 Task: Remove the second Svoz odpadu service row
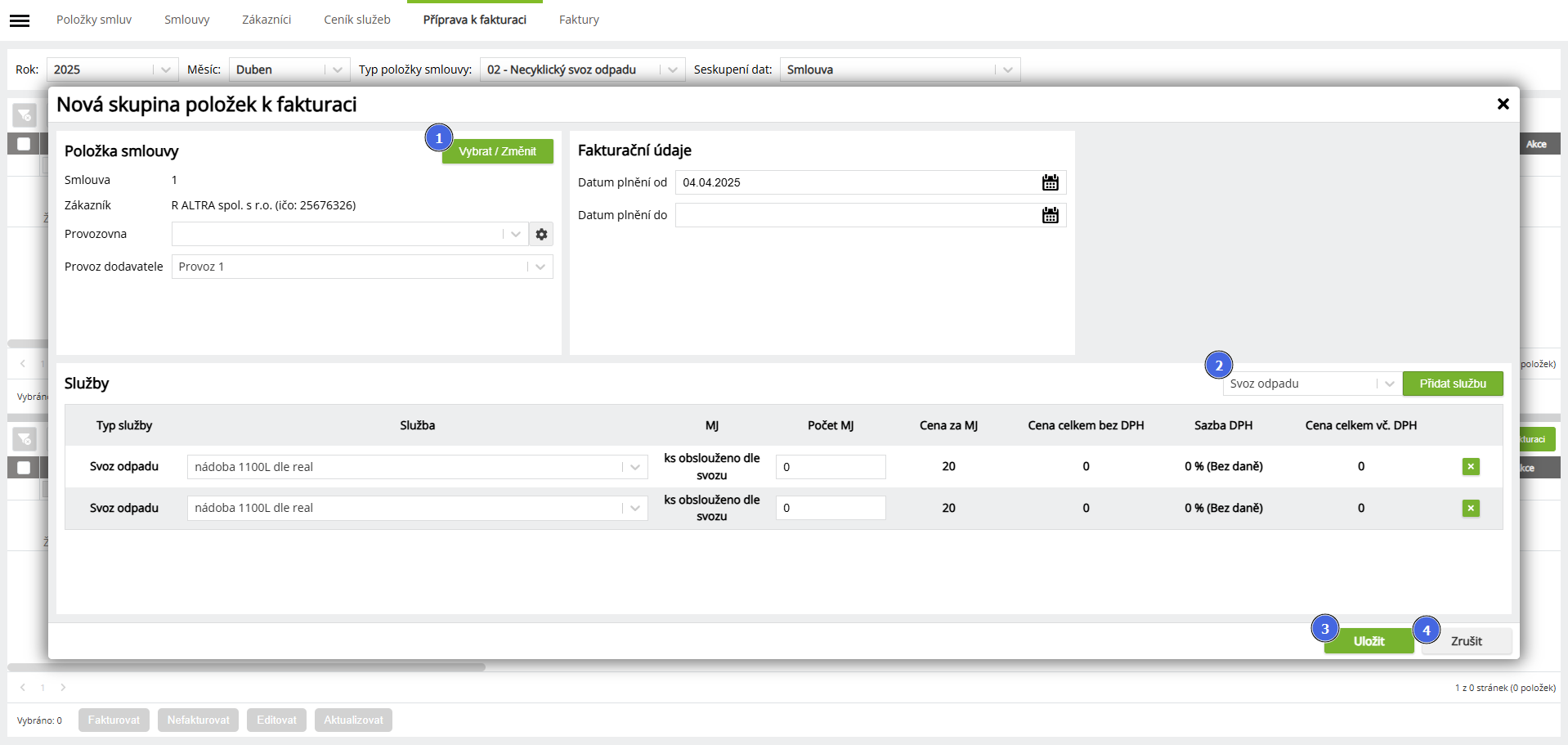[1471, 509]
